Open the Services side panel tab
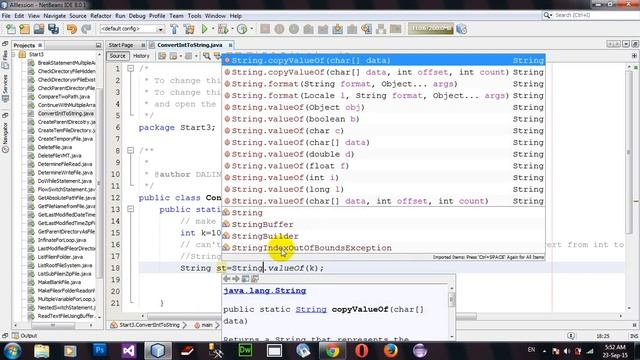Image resolution: width=640 pixels, height=360 pixels. pos(5,89)
